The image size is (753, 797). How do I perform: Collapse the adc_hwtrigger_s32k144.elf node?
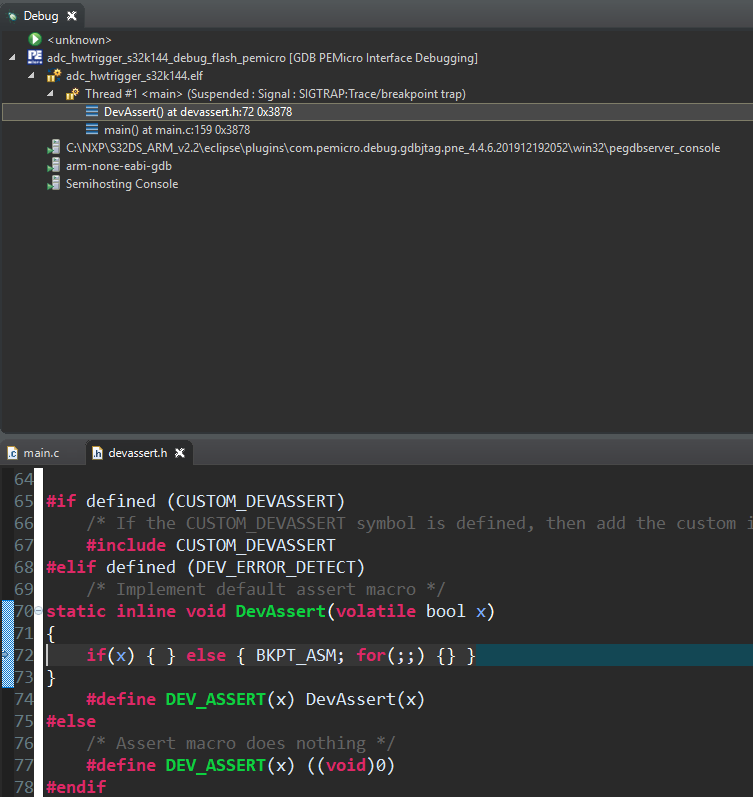(x=31, y=75)
